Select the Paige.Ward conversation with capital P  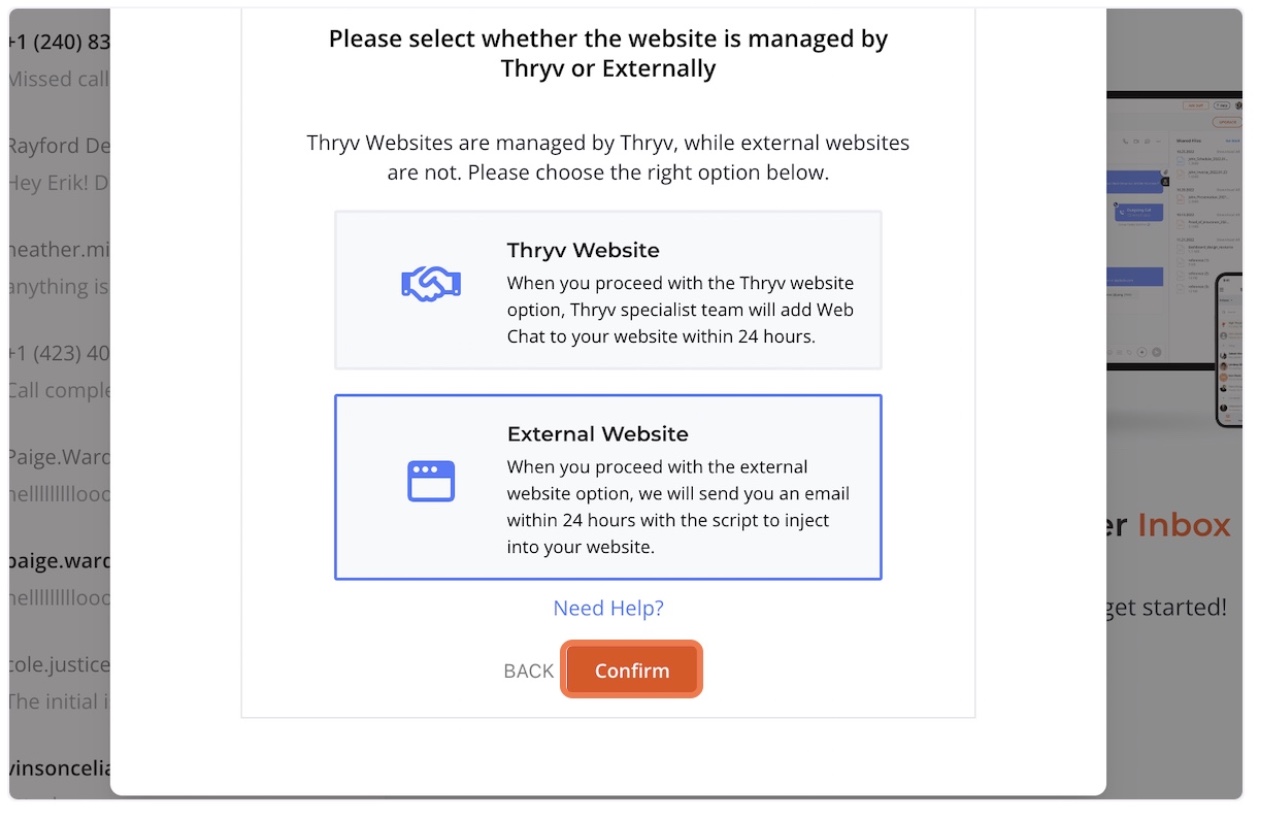pos(60,476)
